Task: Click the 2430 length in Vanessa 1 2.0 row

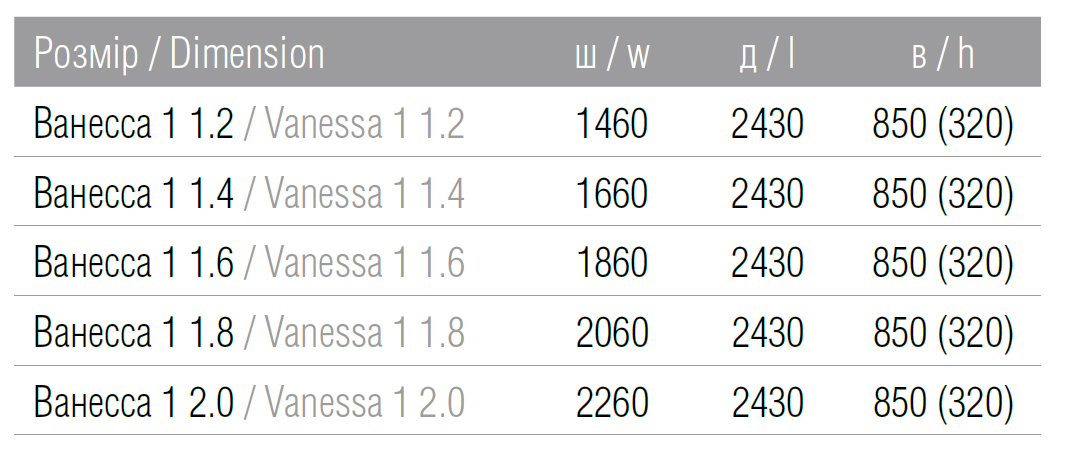Action: (x=767, y=402)
